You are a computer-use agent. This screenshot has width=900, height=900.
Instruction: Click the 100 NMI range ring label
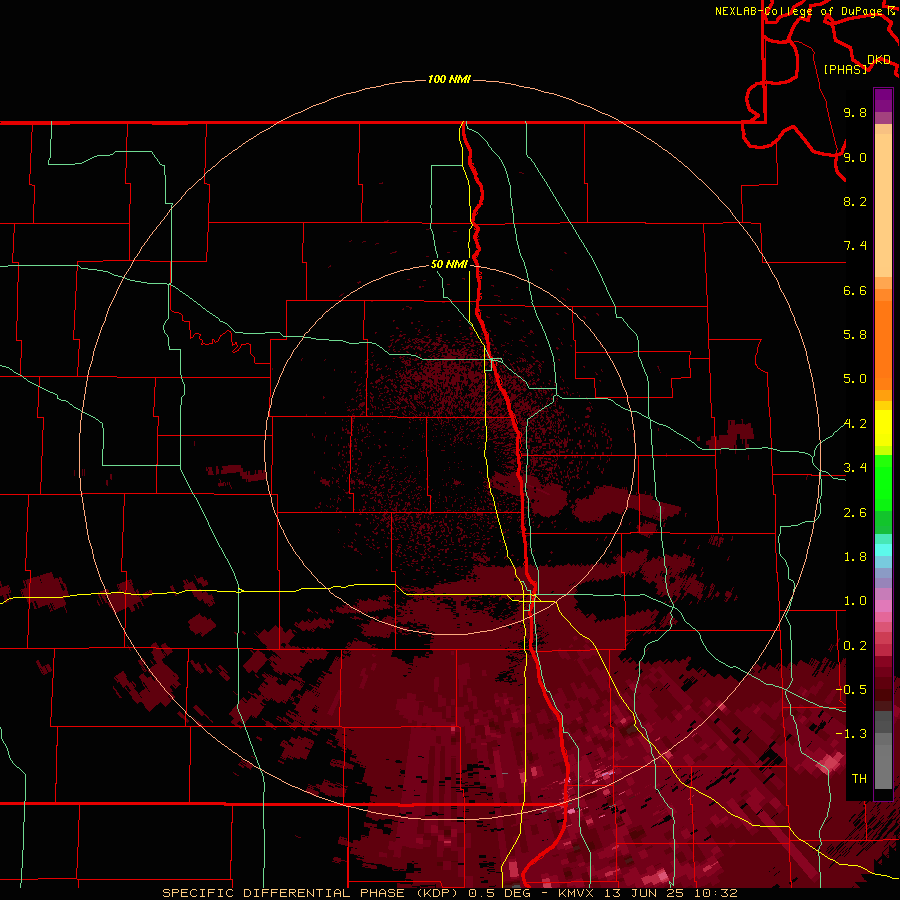(x=449, y=79)
